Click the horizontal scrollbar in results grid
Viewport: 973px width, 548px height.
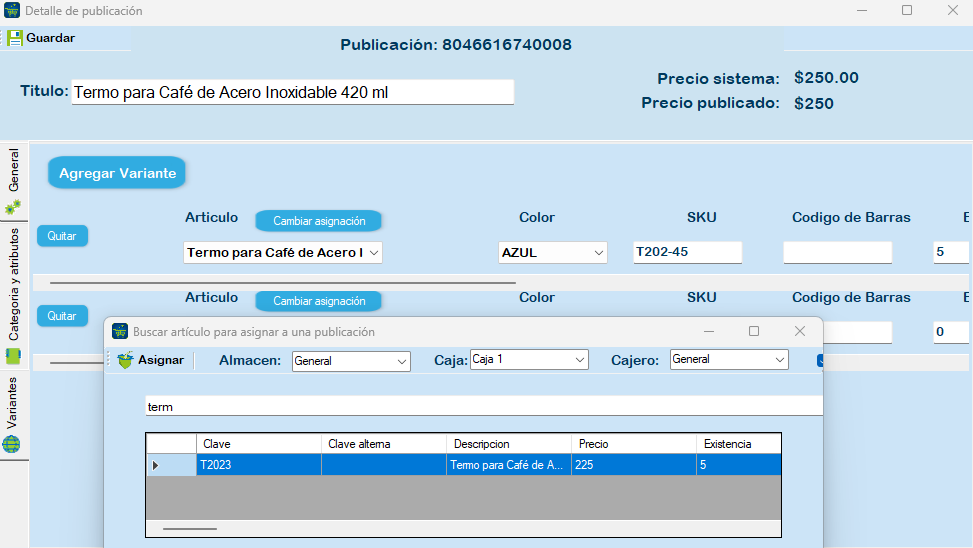[x=190, y=528]
